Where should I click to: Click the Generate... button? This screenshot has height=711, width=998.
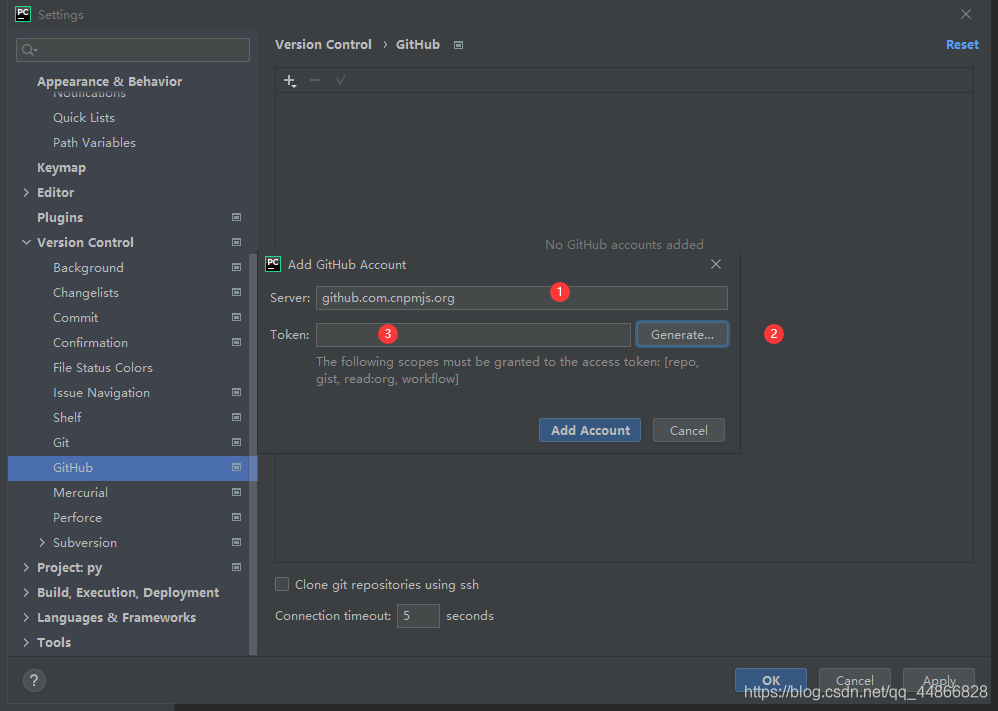682,333
